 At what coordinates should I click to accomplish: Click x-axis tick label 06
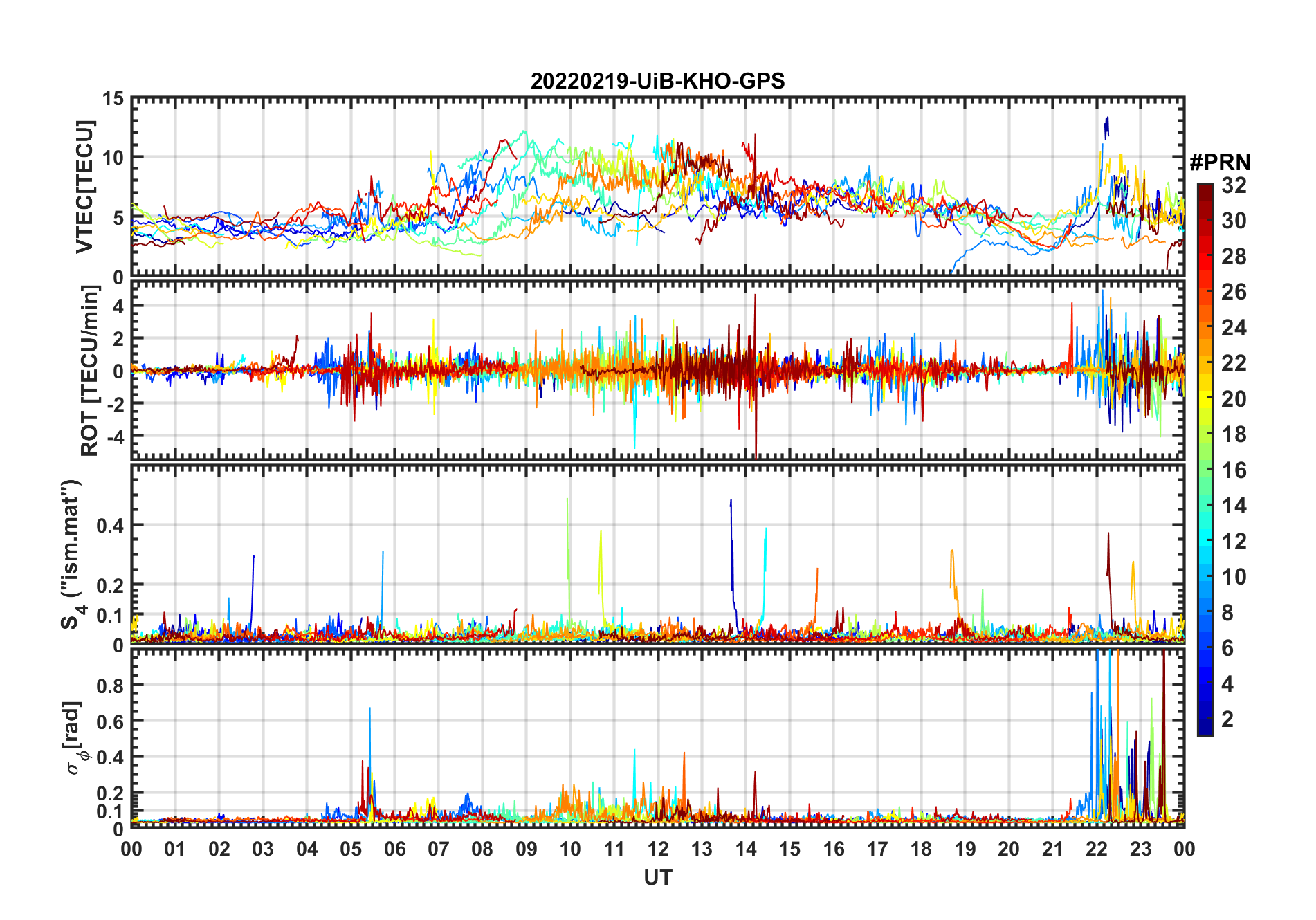(395, 849)
